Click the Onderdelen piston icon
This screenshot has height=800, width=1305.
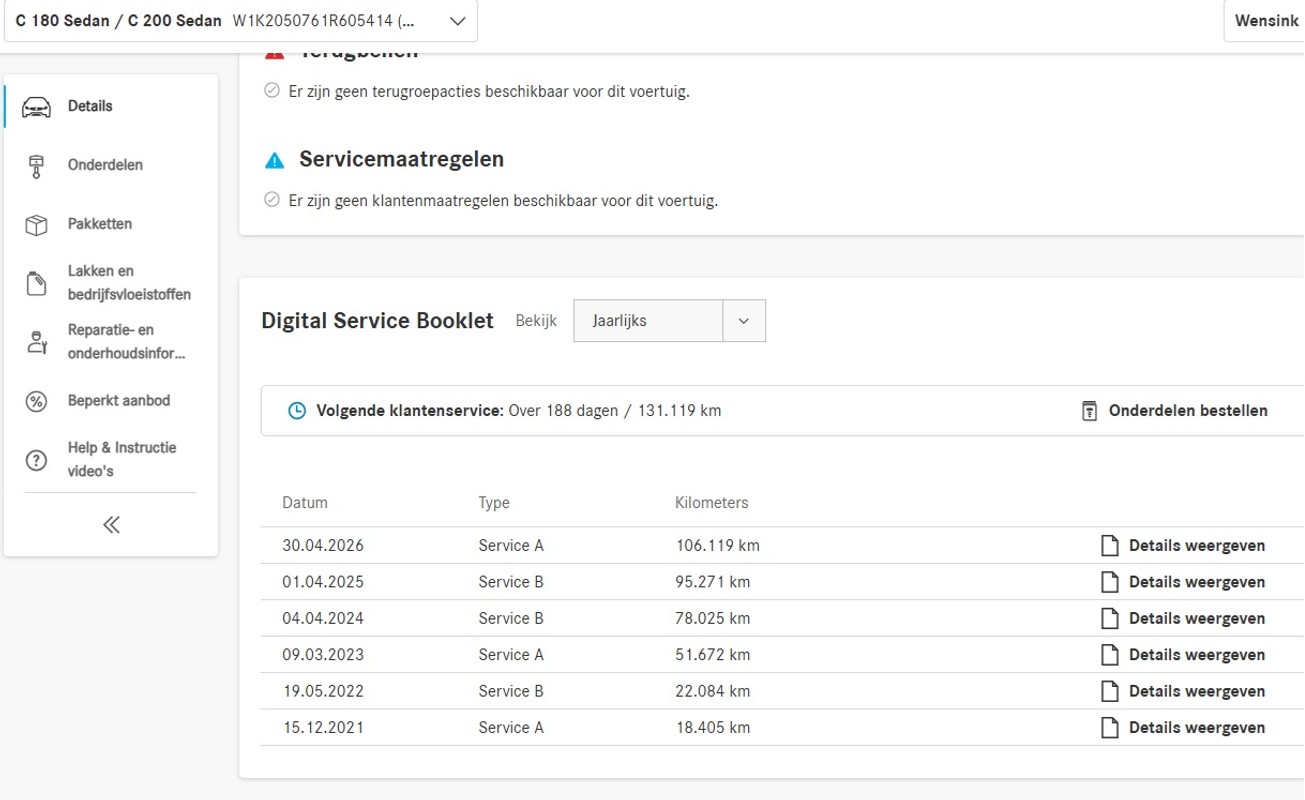[x=36, y=166]
